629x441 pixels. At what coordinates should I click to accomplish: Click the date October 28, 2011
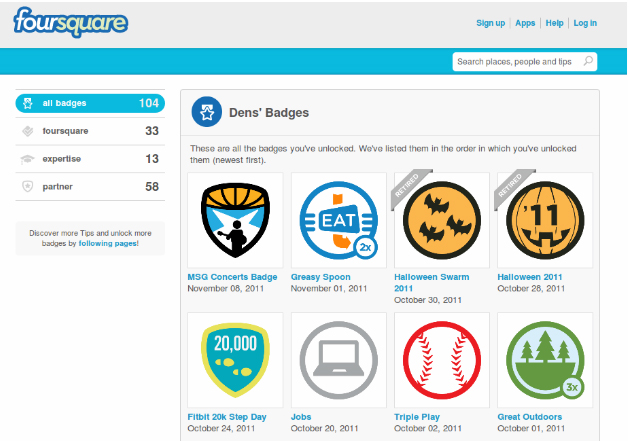(x=531, y=289)
